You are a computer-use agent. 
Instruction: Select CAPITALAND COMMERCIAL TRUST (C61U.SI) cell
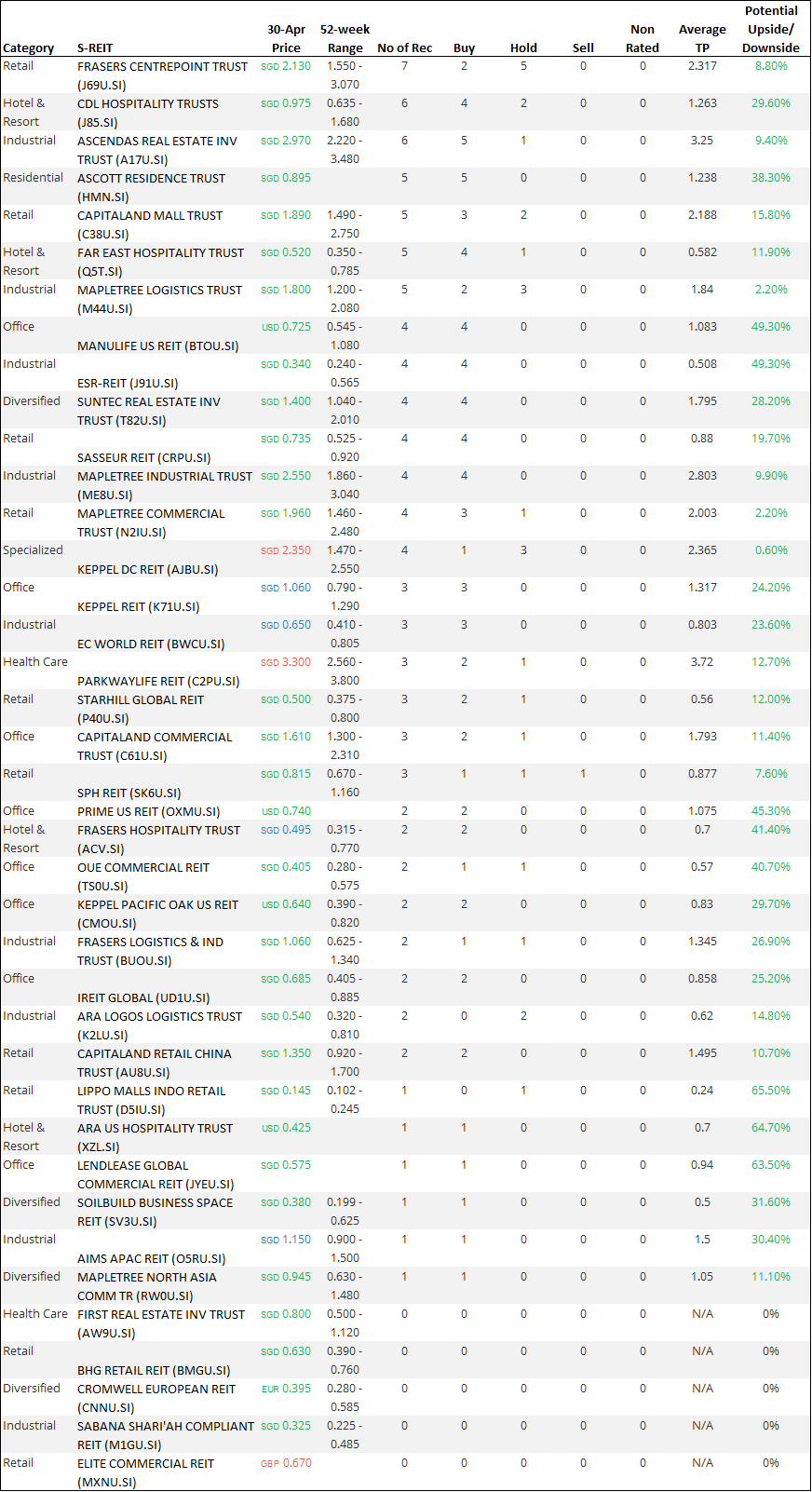(x=155, y=746)
